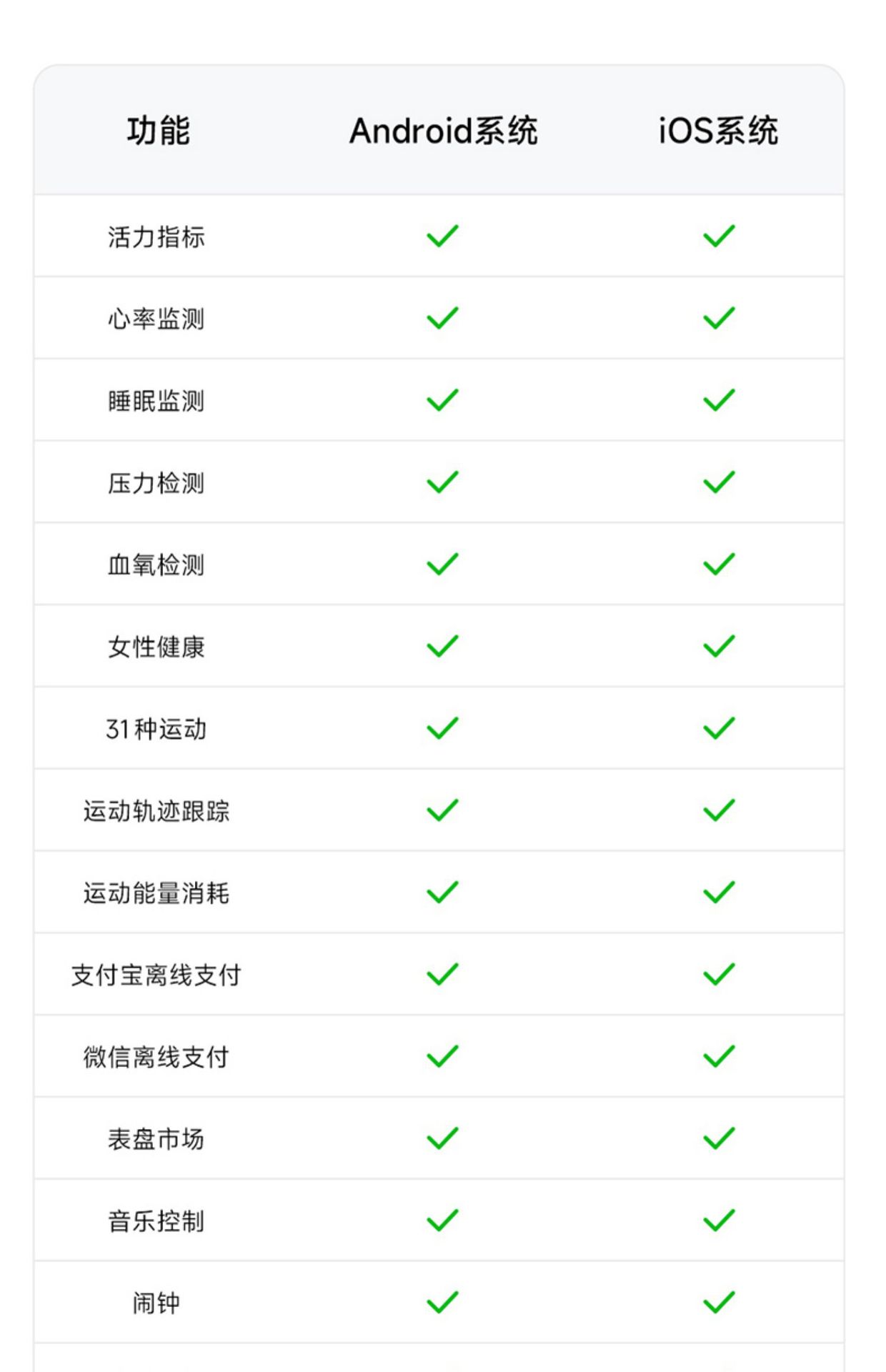Viewport: 886px width, 1372px height.
Task: Click the 心率监测 feature label
Action: 156,319
